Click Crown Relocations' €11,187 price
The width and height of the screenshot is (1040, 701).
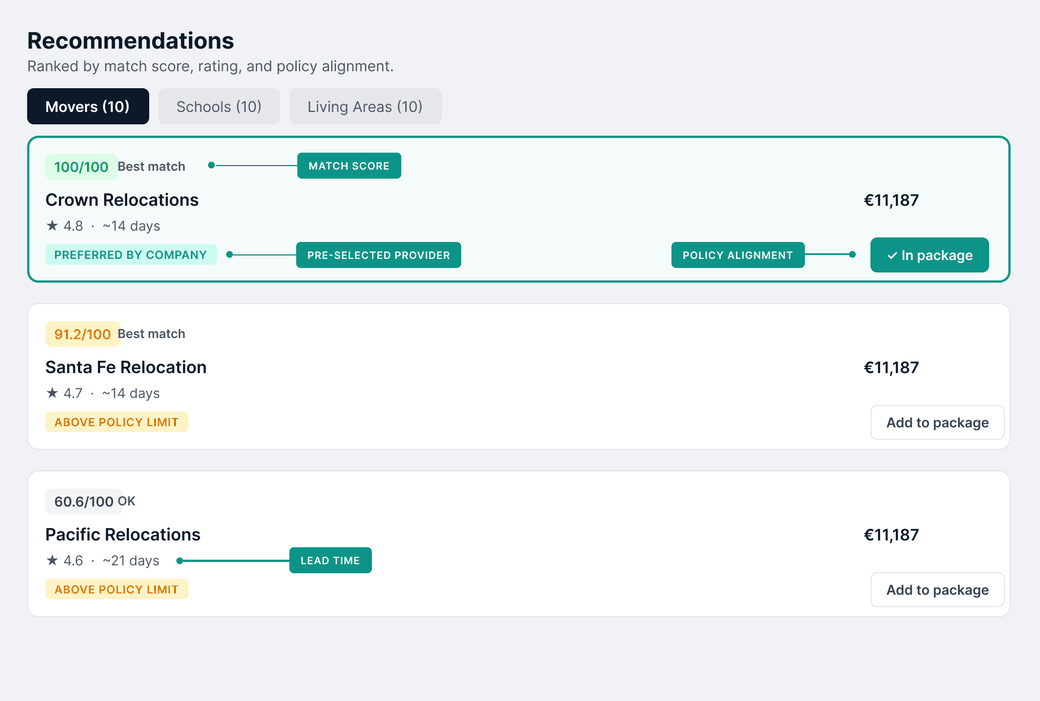coord(891,200)
